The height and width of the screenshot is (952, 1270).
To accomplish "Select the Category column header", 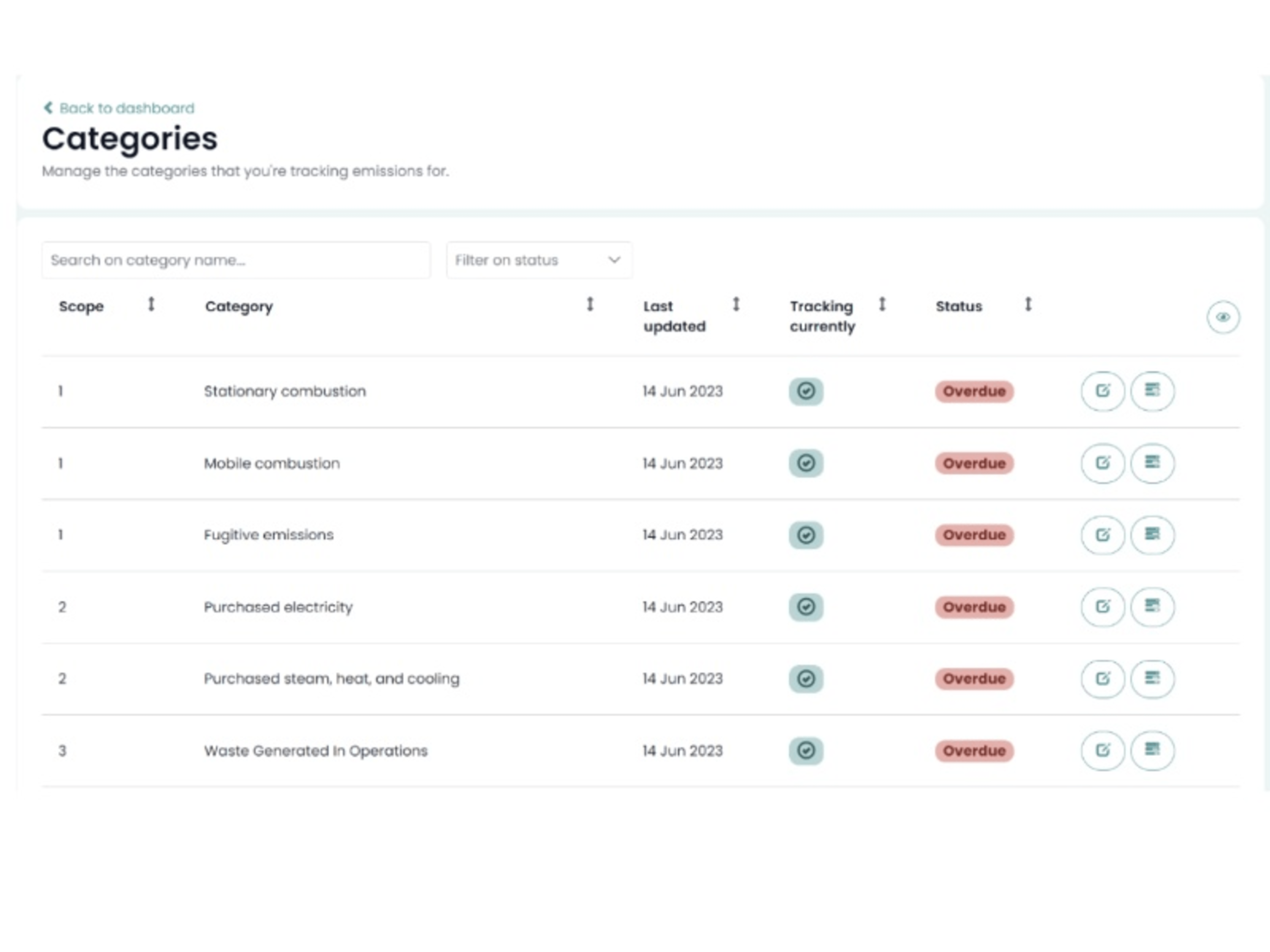I will click(239, 306).
